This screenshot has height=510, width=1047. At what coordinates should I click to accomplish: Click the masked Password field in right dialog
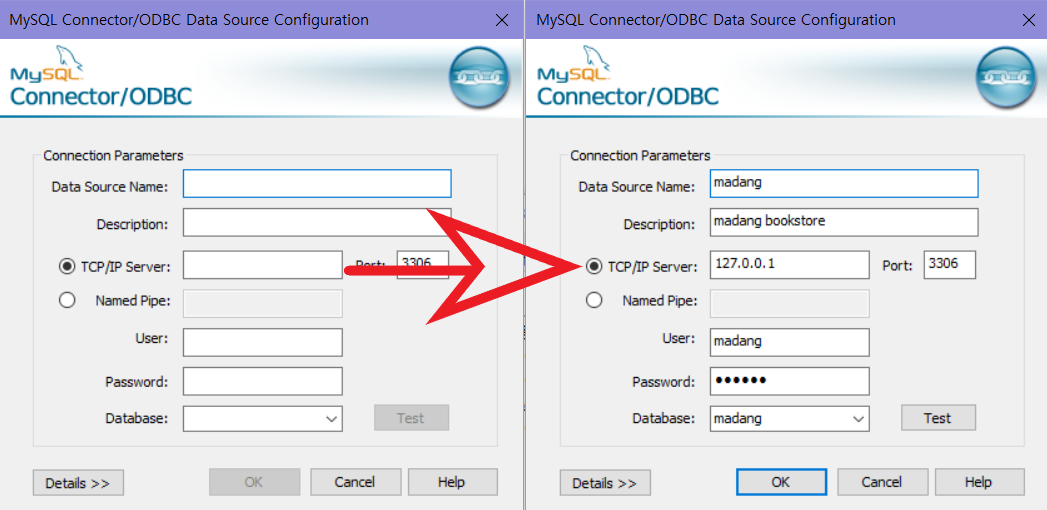(x=790, y=381)
